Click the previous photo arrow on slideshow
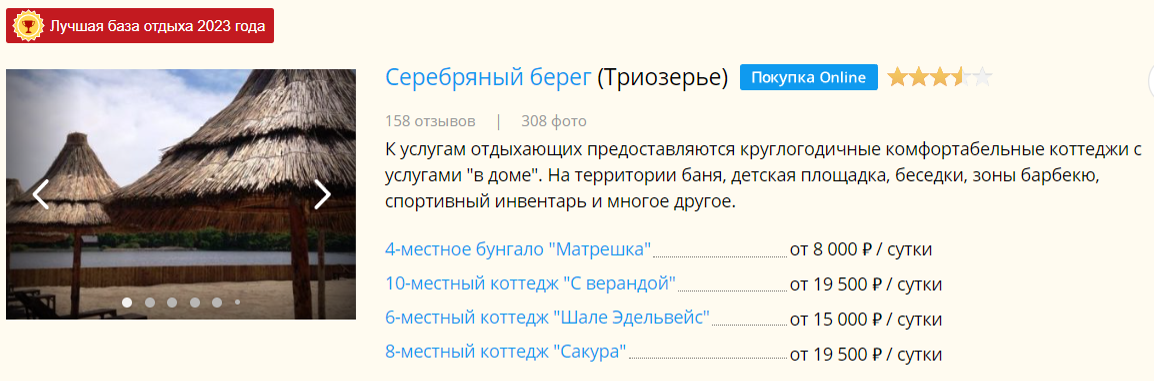 pos(40,195)
